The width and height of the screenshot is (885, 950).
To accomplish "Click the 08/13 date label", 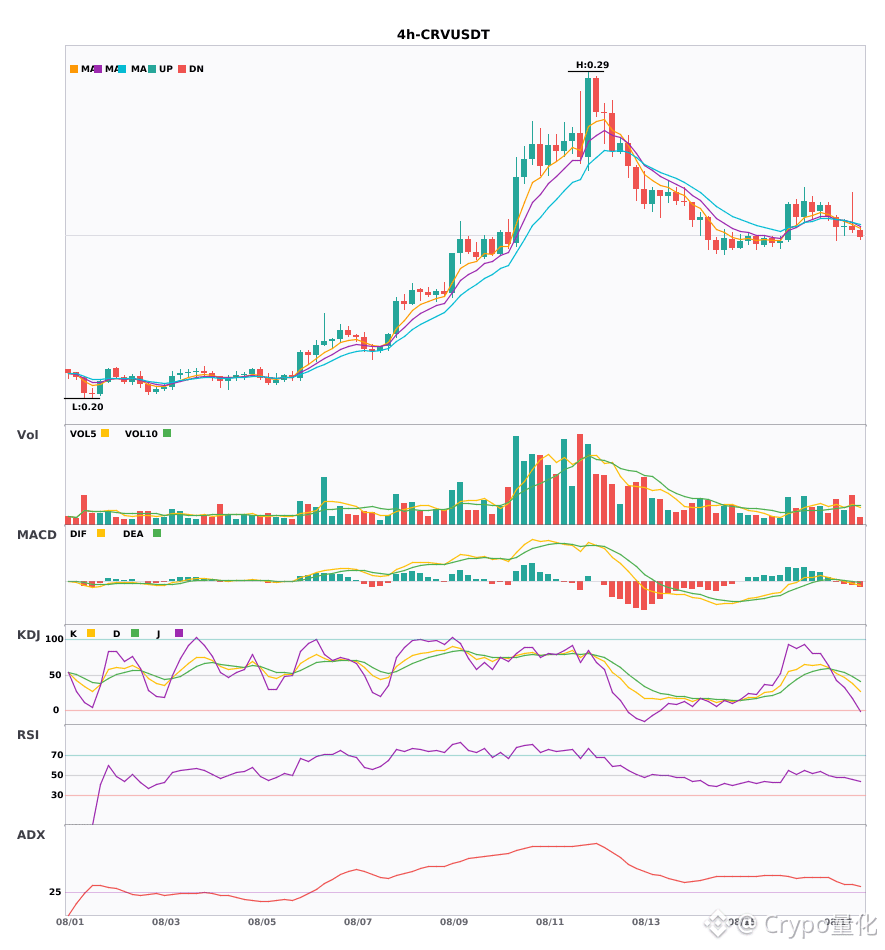I will (646, 922).
